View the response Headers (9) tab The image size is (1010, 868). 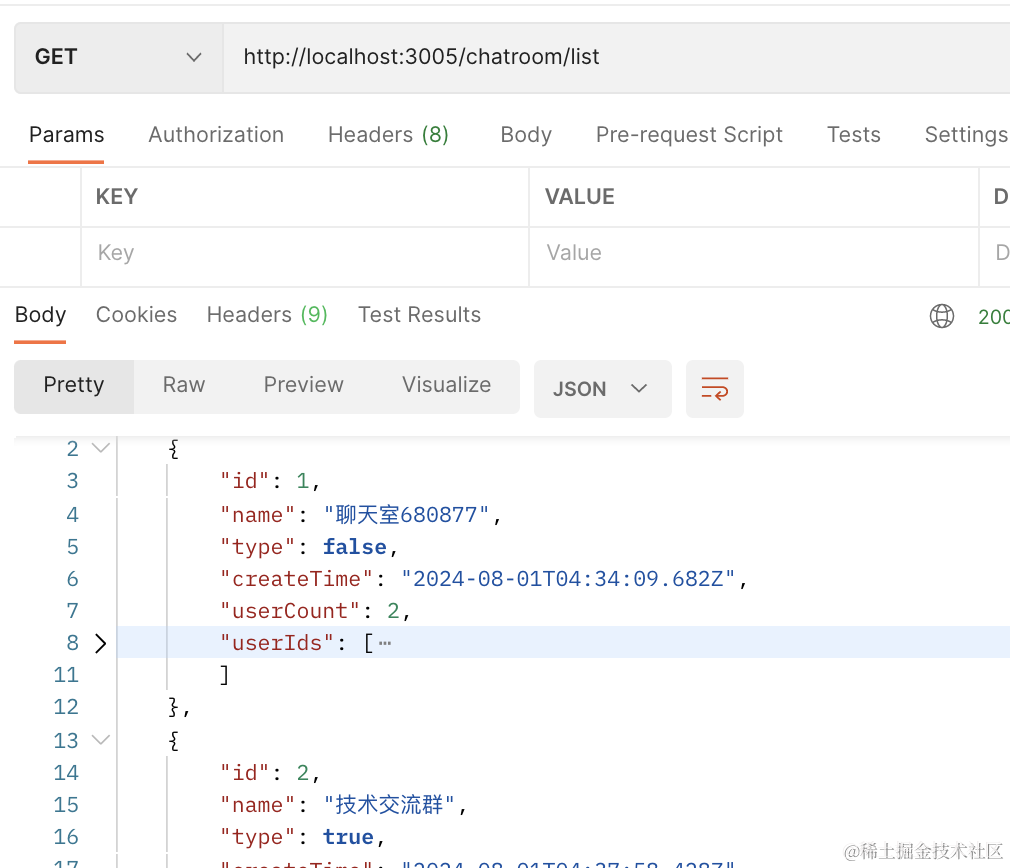tap(267, 315)
